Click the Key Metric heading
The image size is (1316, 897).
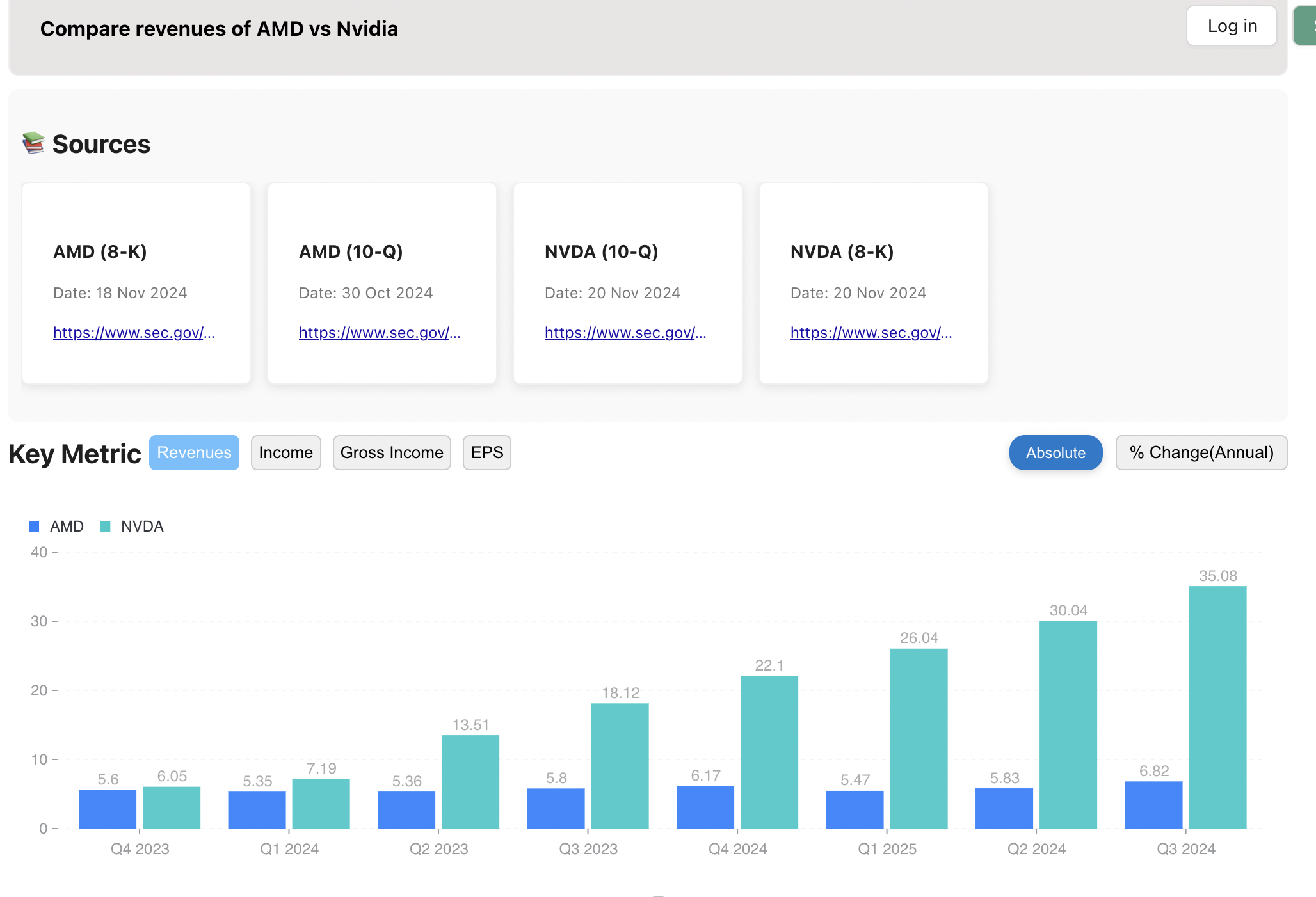pyautogui.click(x=74, y=454)
